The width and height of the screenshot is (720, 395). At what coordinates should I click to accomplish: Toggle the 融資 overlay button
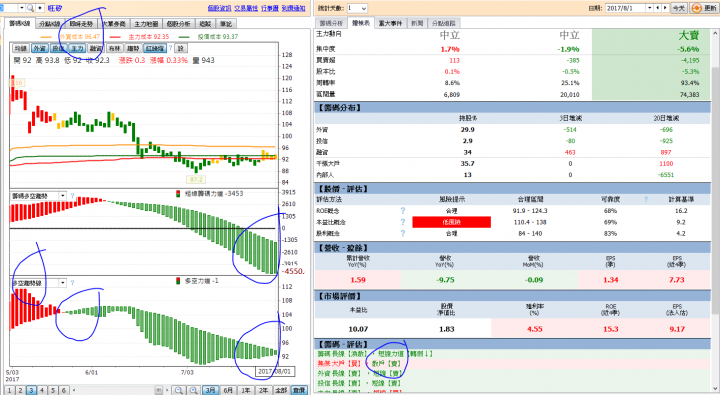click(96, 48)
